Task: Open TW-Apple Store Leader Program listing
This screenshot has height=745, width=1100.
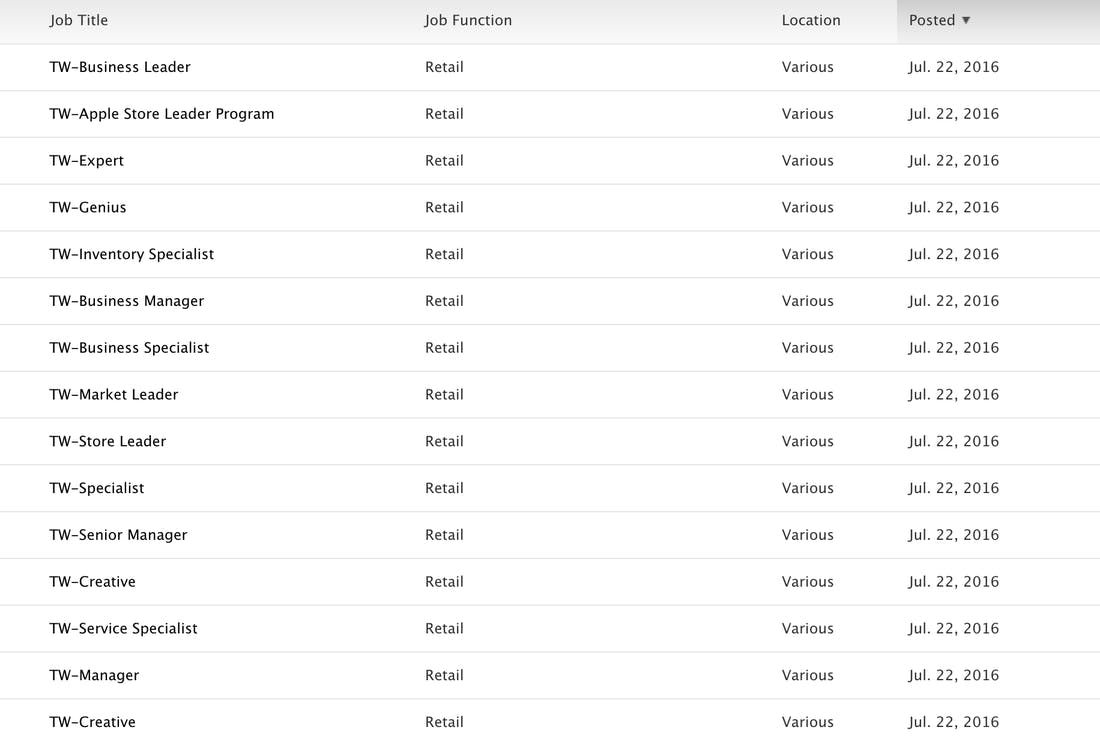Action: click(162, 114)
